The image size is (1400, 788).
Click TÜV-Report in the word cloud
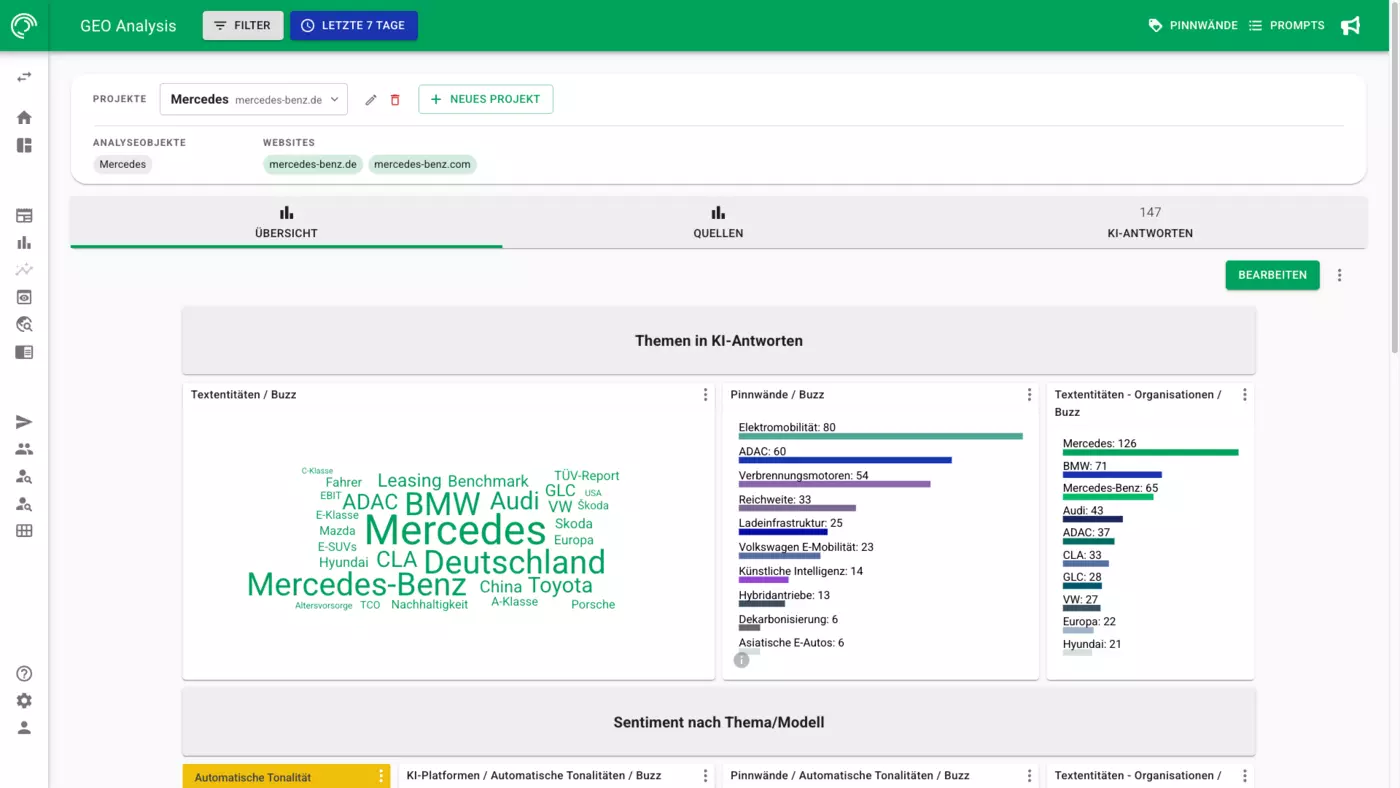point(587,476)
